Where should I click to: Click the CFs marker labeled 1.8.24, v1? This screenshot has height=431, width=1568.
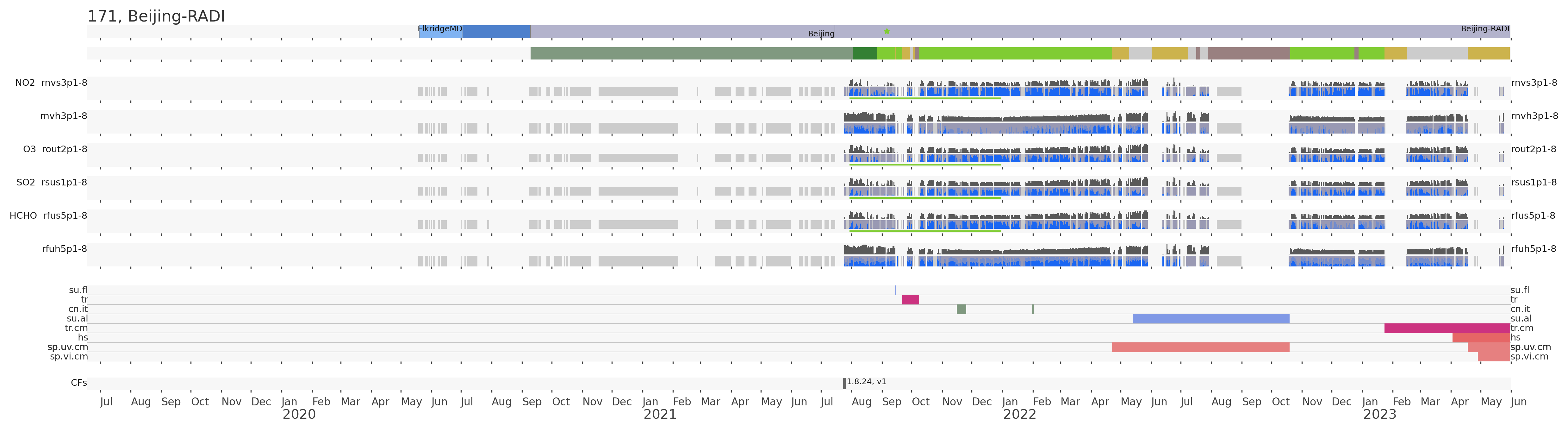click(x=844, y=383)
